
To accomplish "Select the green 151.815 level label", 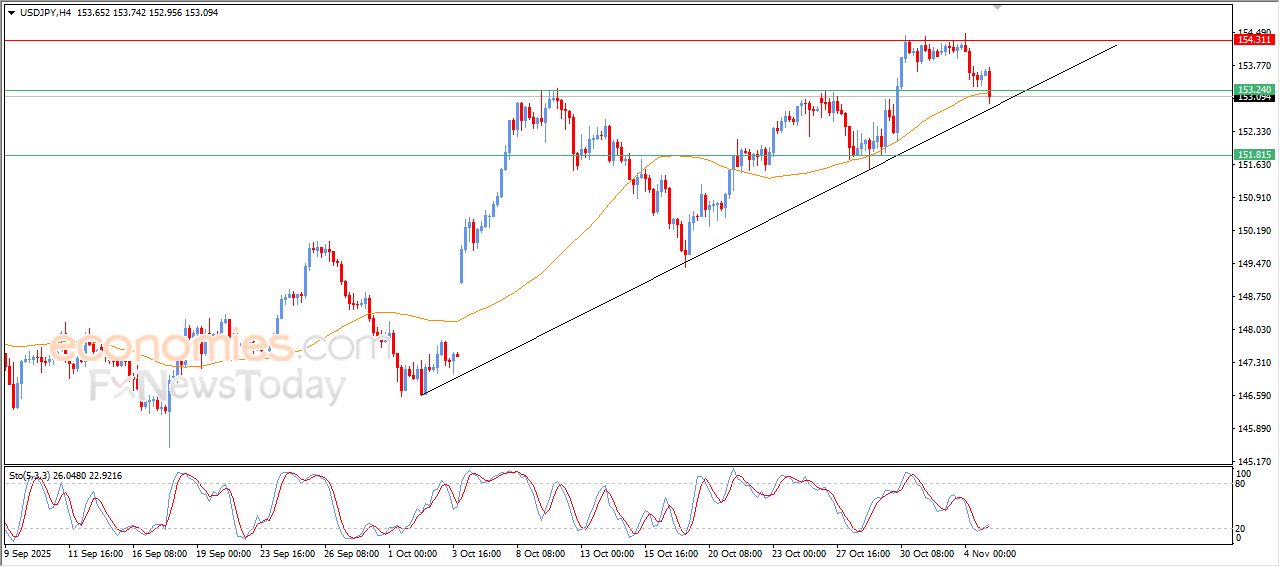I will pyautogui.click(x=1255, y=155).
